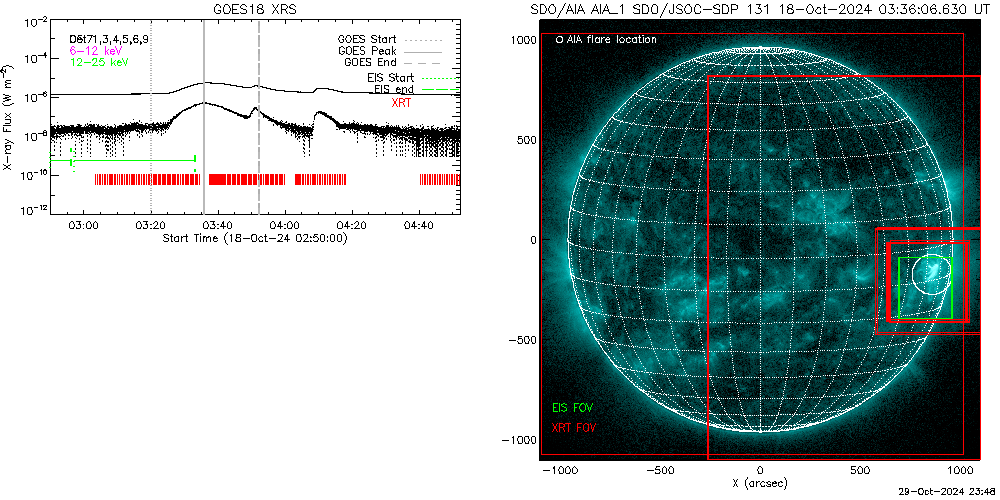Click the 12-25 keV green legend label
The height and width of the screenshot is (500, 1000).
(99, 62)
